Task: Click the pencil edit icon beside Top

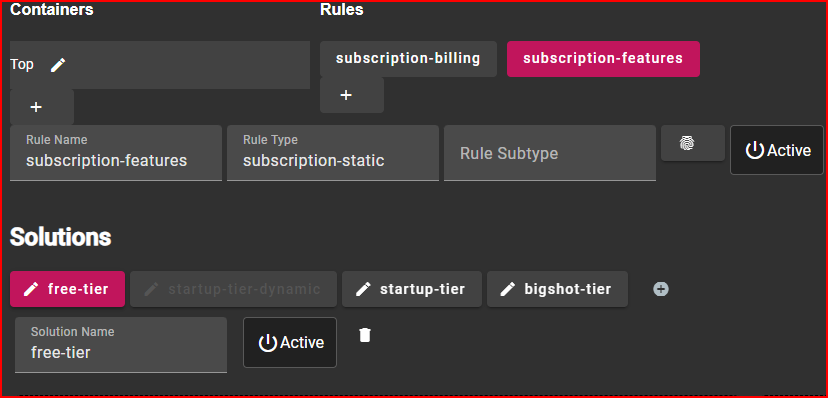Action: tap(58, 65)
